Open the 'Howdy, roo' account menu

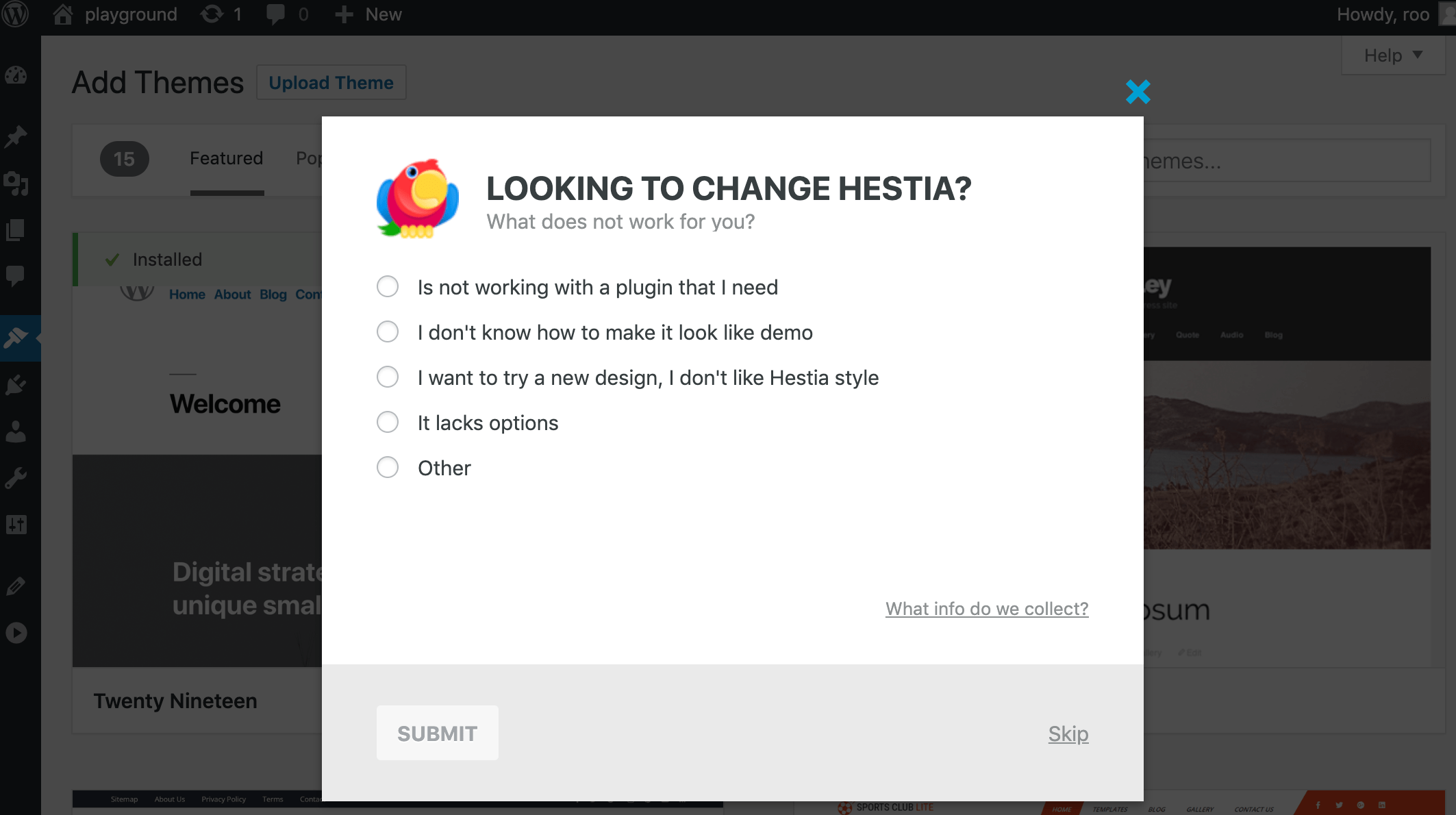coord(1383,14)
